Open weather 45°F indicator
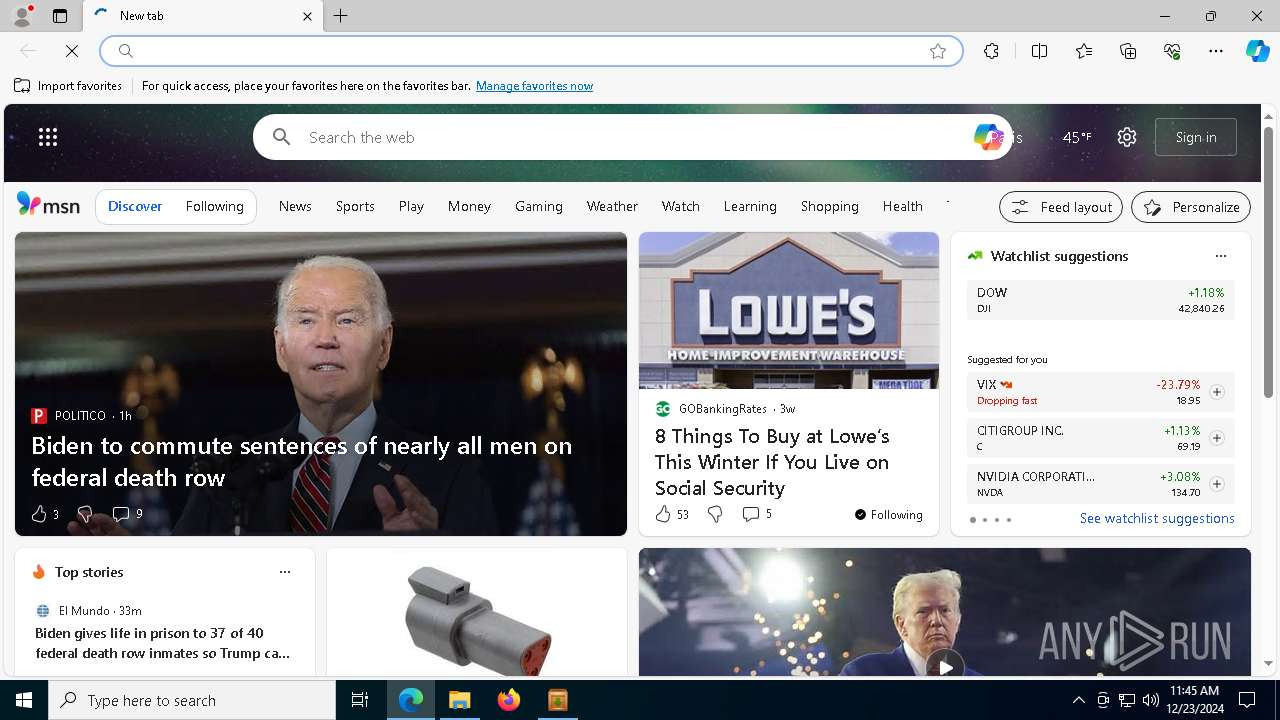 (x=1076, y=137)
